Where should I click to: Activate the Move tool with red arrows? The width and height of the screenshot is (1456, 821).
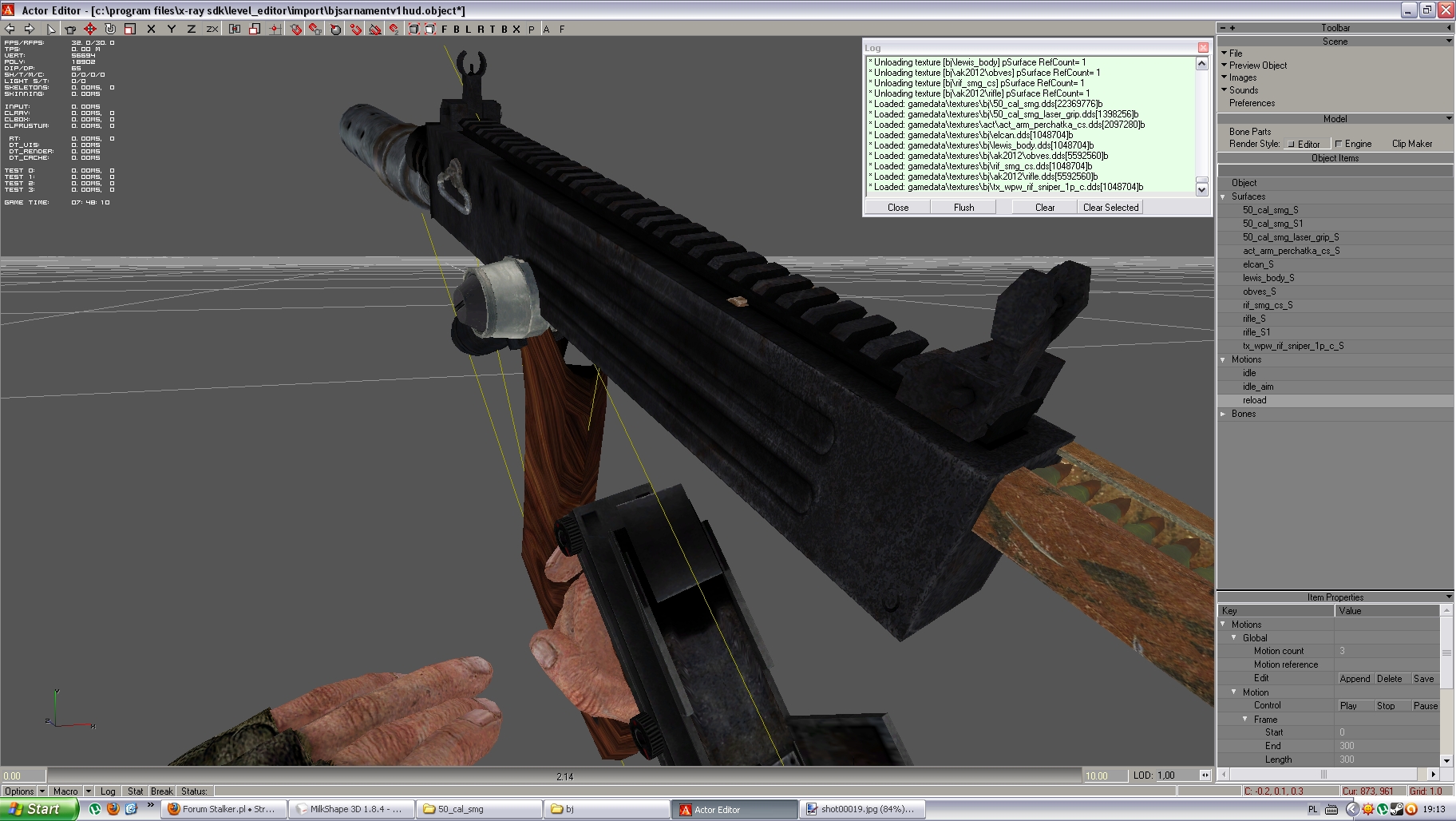[90, 29]
